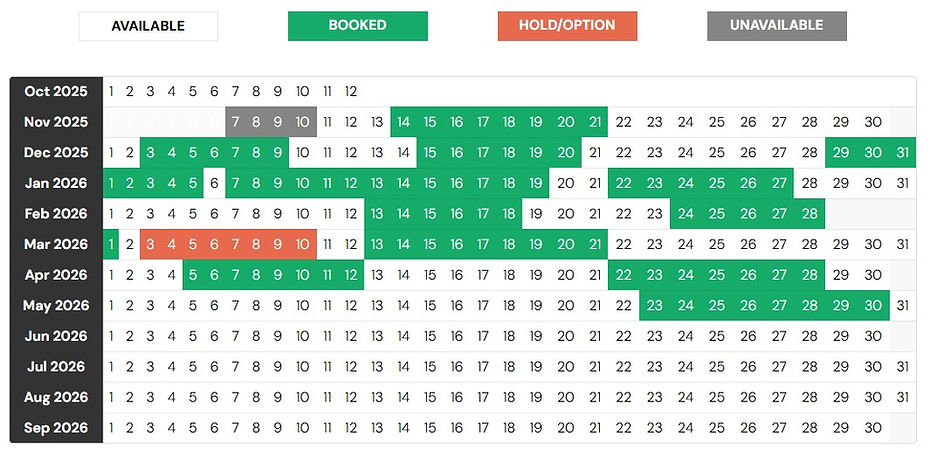The image size is (937, 455).
Task: Click the Mar 2026 month label
Action: pyautogui.click(x=56, y=245)
